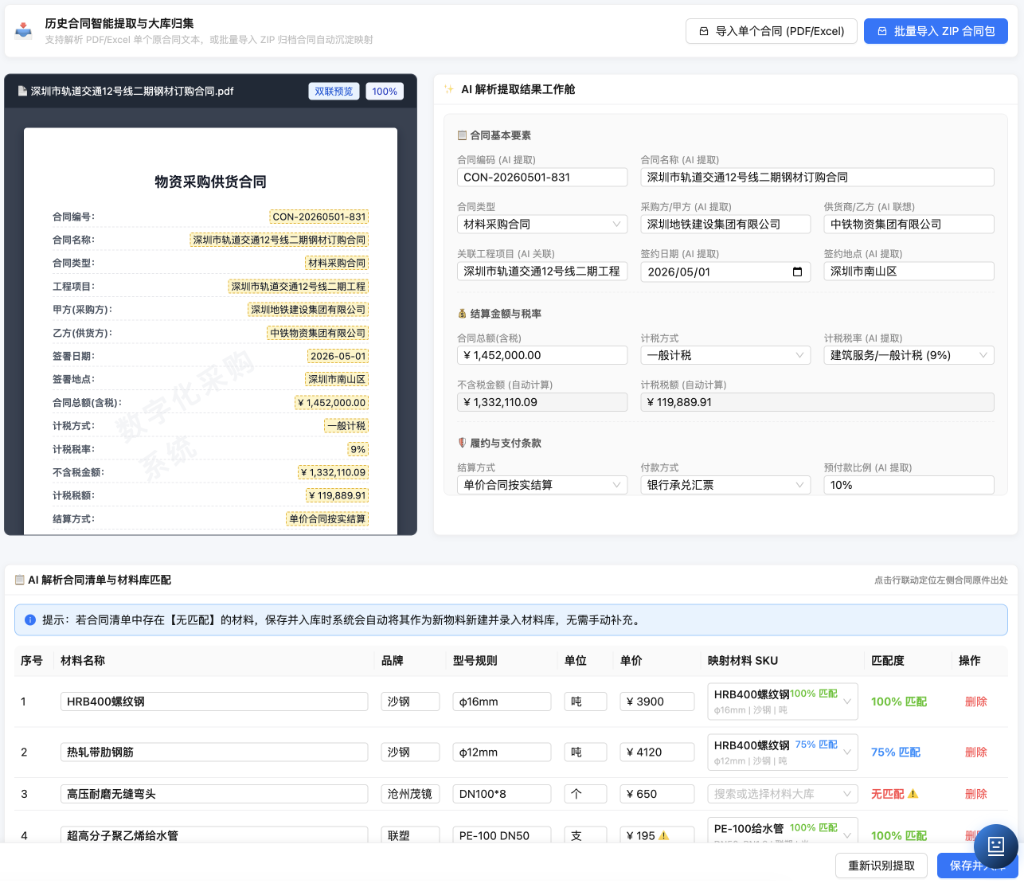Click the 型号规则 column header
Viewport: 1024px width, 881px height.
(x=475, y=661)
